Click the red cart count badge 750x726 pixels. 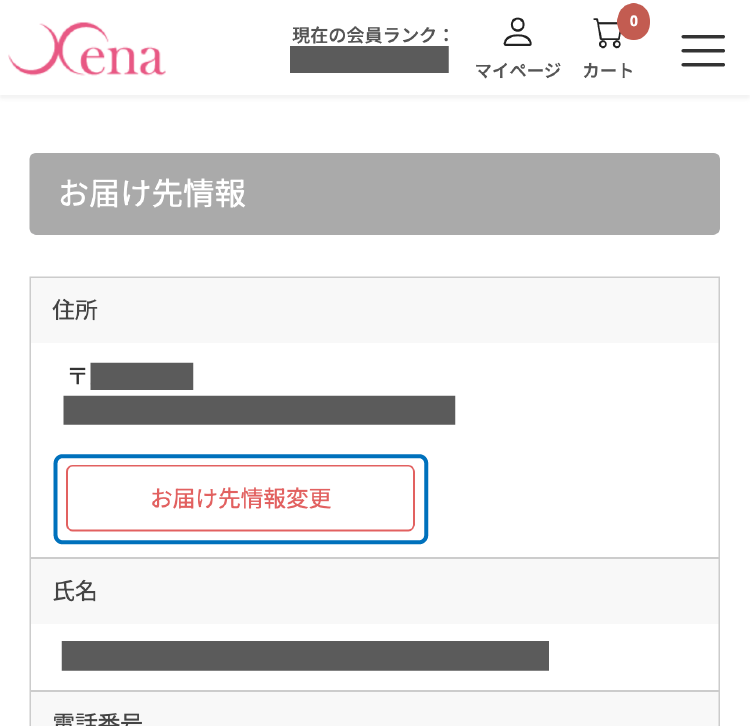pyautogui.click(x=633, y=21)
